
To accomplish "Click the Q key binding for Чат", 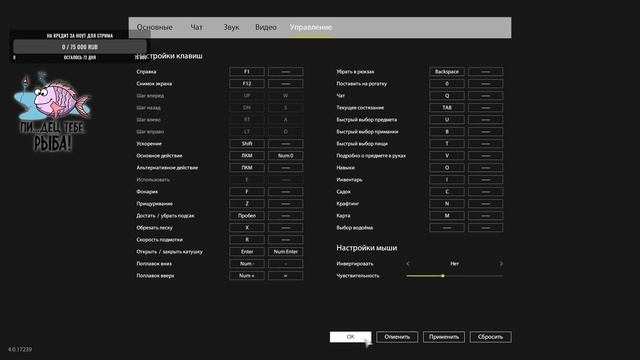I will [447, 96].
